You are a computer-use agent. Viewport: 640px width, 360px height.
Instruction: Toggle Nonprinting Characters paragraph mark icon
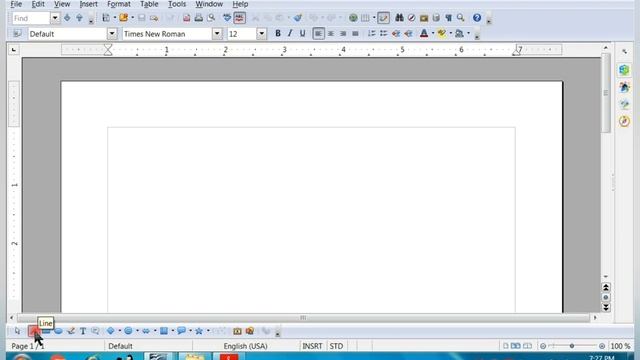click(448, 18)
